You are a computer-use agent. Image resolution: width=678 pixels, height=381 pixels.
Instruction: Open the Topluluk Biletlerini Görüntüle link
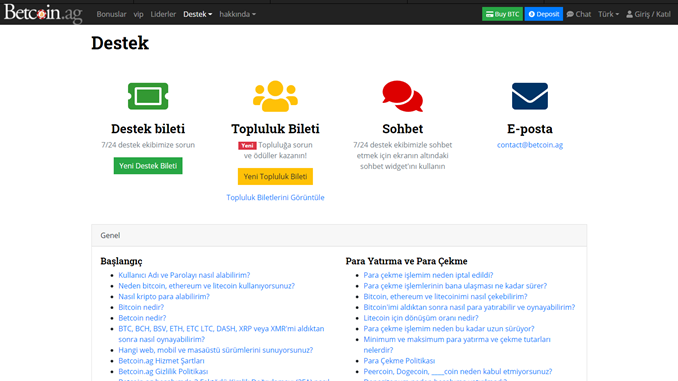click(x=275, y=197)
